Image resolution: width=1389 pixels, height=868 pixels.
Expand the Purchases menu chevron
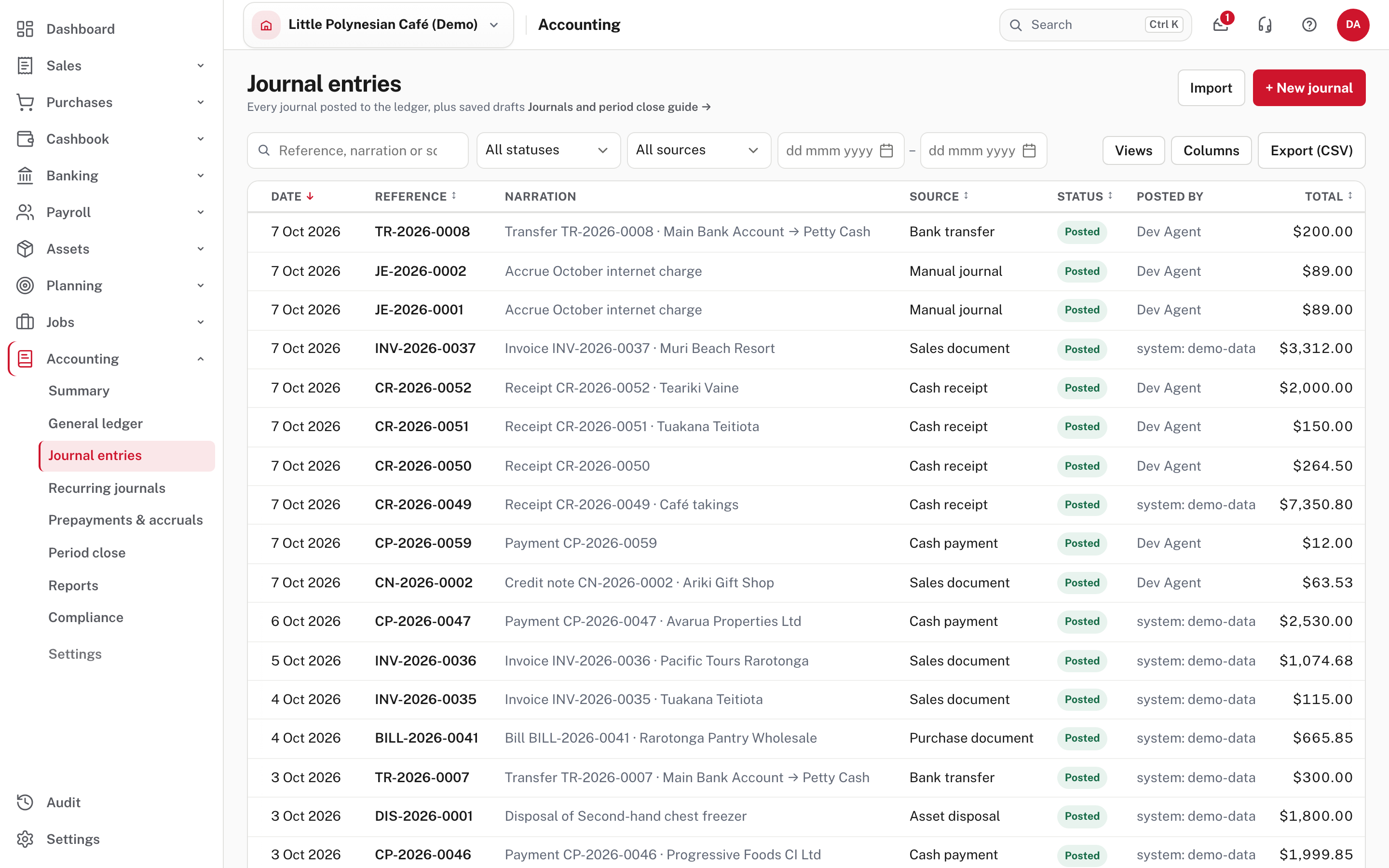[200, 102]
